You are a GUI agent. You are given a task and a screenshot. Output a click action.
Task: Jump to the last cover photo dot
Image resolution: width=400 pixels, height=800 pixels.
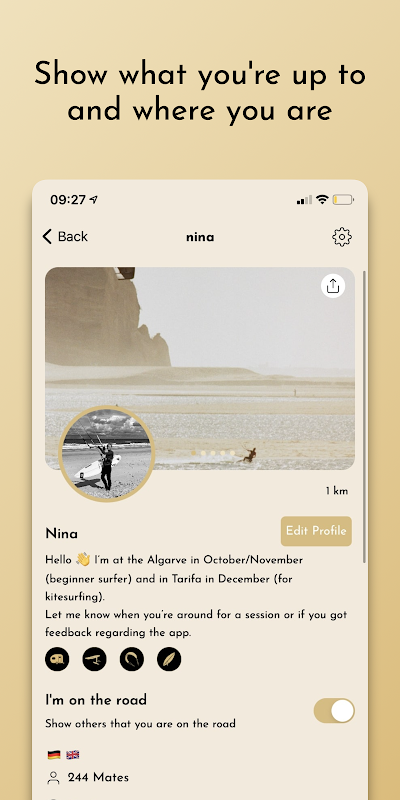(x=232, y=453)
